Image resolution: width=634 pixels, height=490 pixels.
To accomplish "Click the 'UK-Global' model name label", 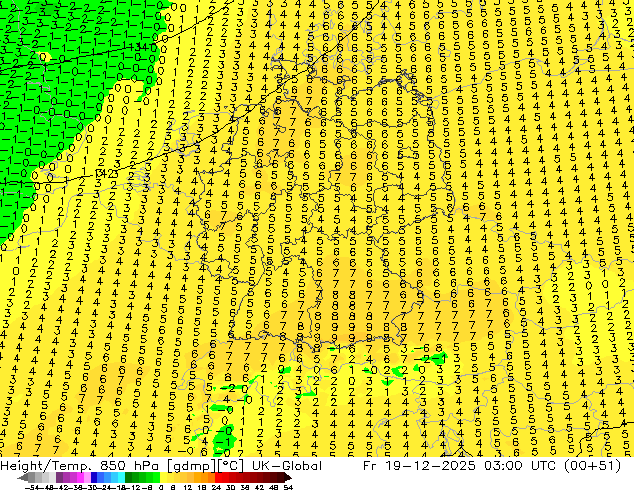I will pos(287,466).
